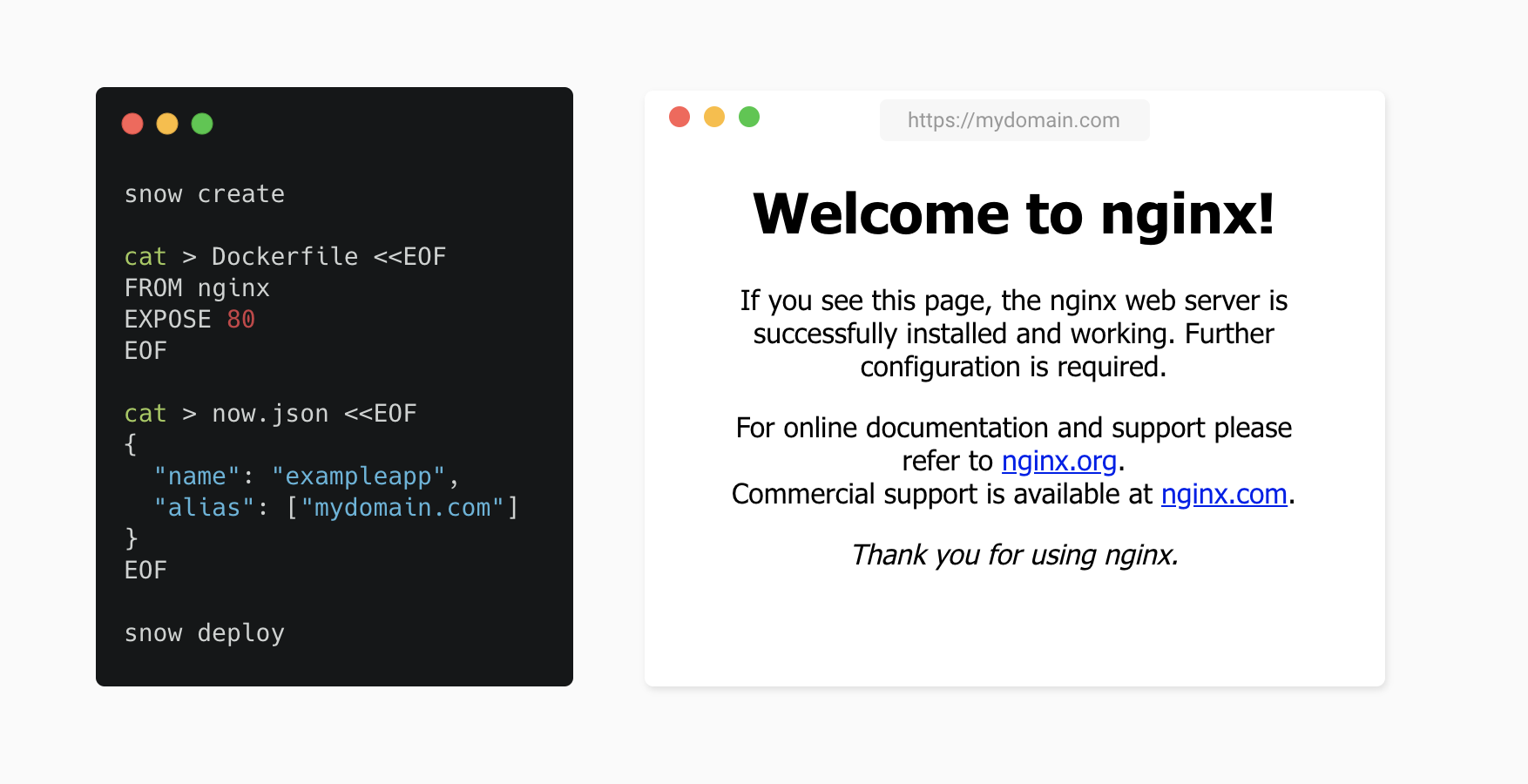Click the "cat > Dockerfile <<EOF" line

[285, 257]
